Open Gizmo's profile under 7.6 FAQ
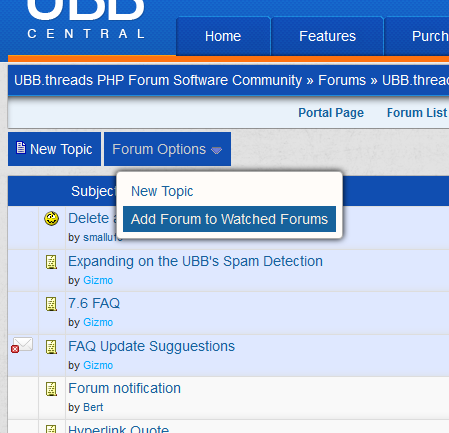Image resolution: width=449 pixels, height=433 pixels. pyautogui.click(x=98, y=322)
